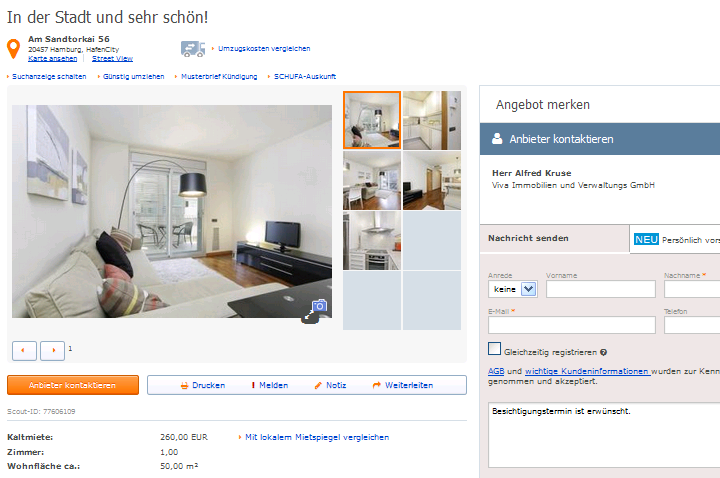
Task: Click the orange Anbieter kontaktieren button
Action: (73, 385)
